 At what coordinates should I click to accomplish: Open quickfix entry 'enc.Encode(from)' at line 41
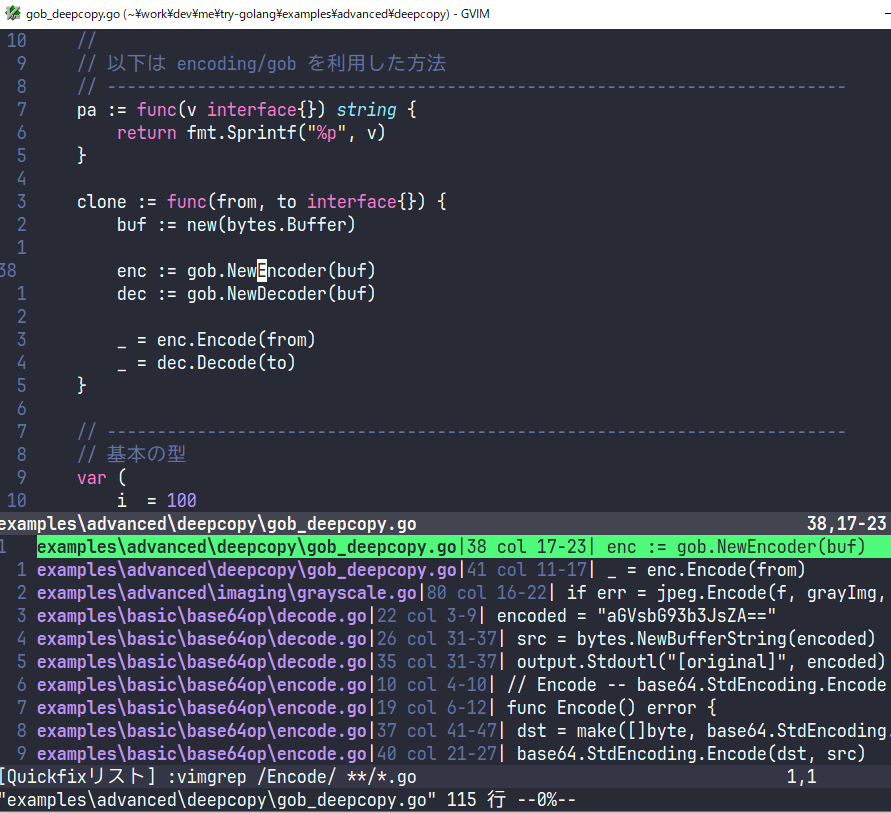pyautogui.click(x=421, y=570)
